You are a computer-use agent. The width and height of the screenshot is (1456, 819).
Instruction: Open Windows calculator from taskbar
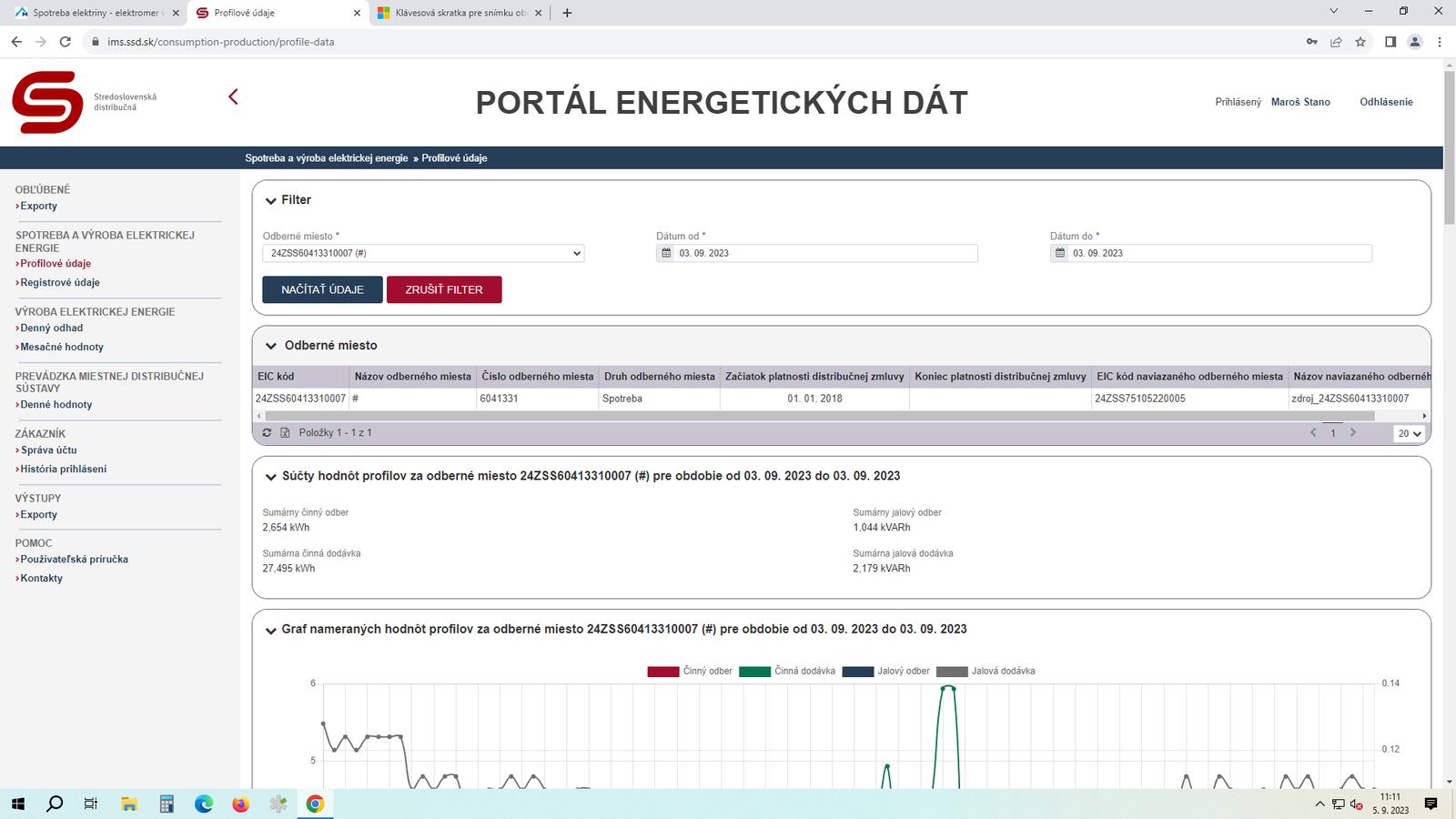point(167,804)
